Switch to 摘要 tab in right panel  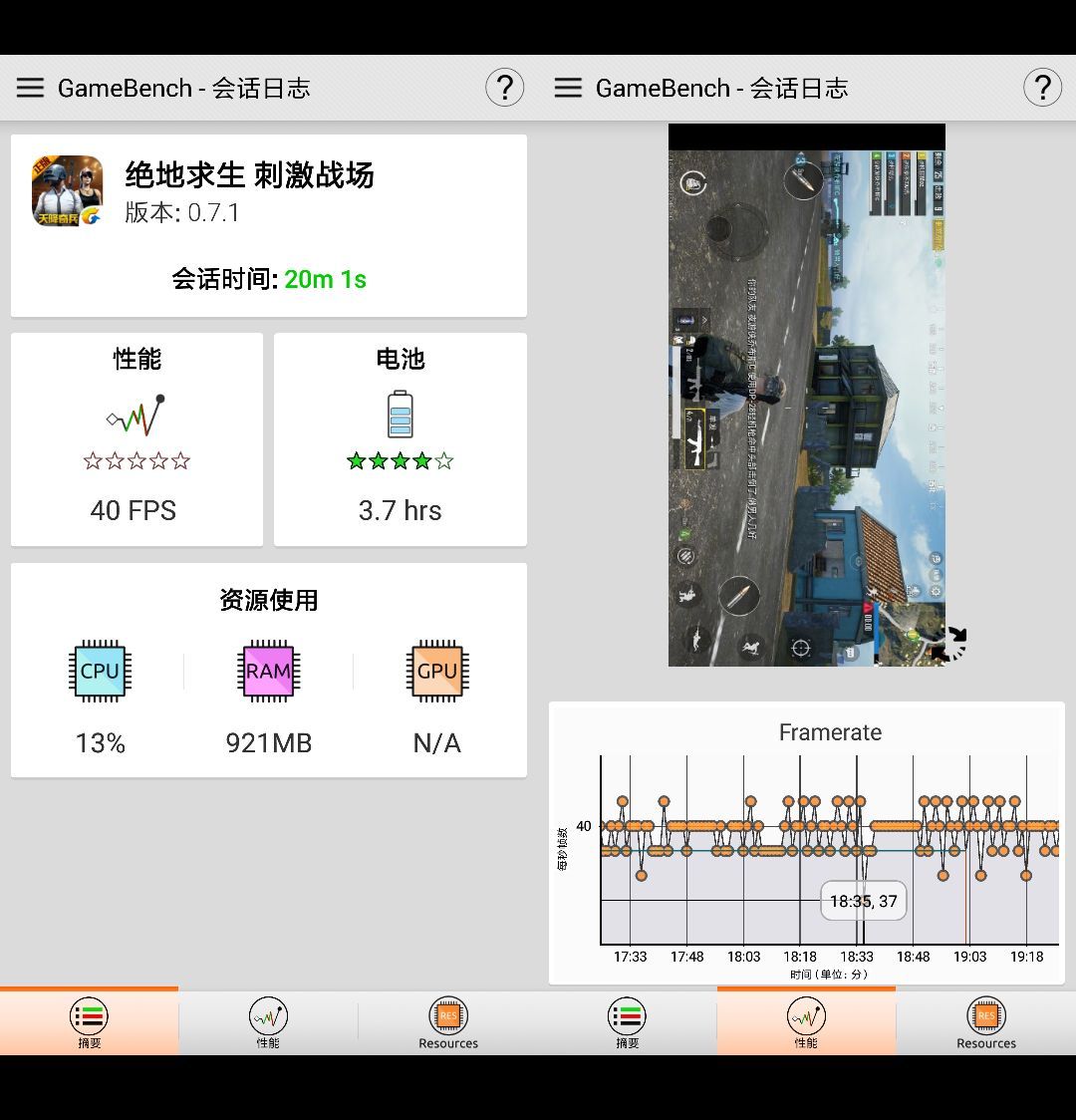(627, 1023)
